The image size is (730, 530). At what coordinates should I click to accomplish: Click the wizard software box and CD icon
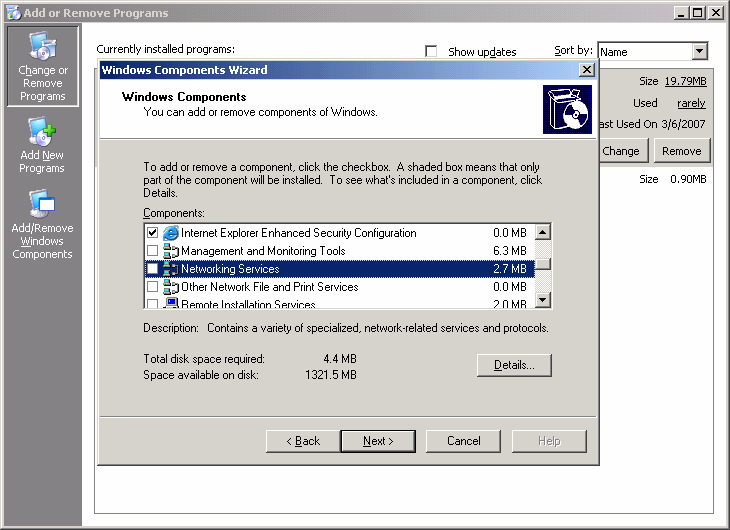point(567,109)
